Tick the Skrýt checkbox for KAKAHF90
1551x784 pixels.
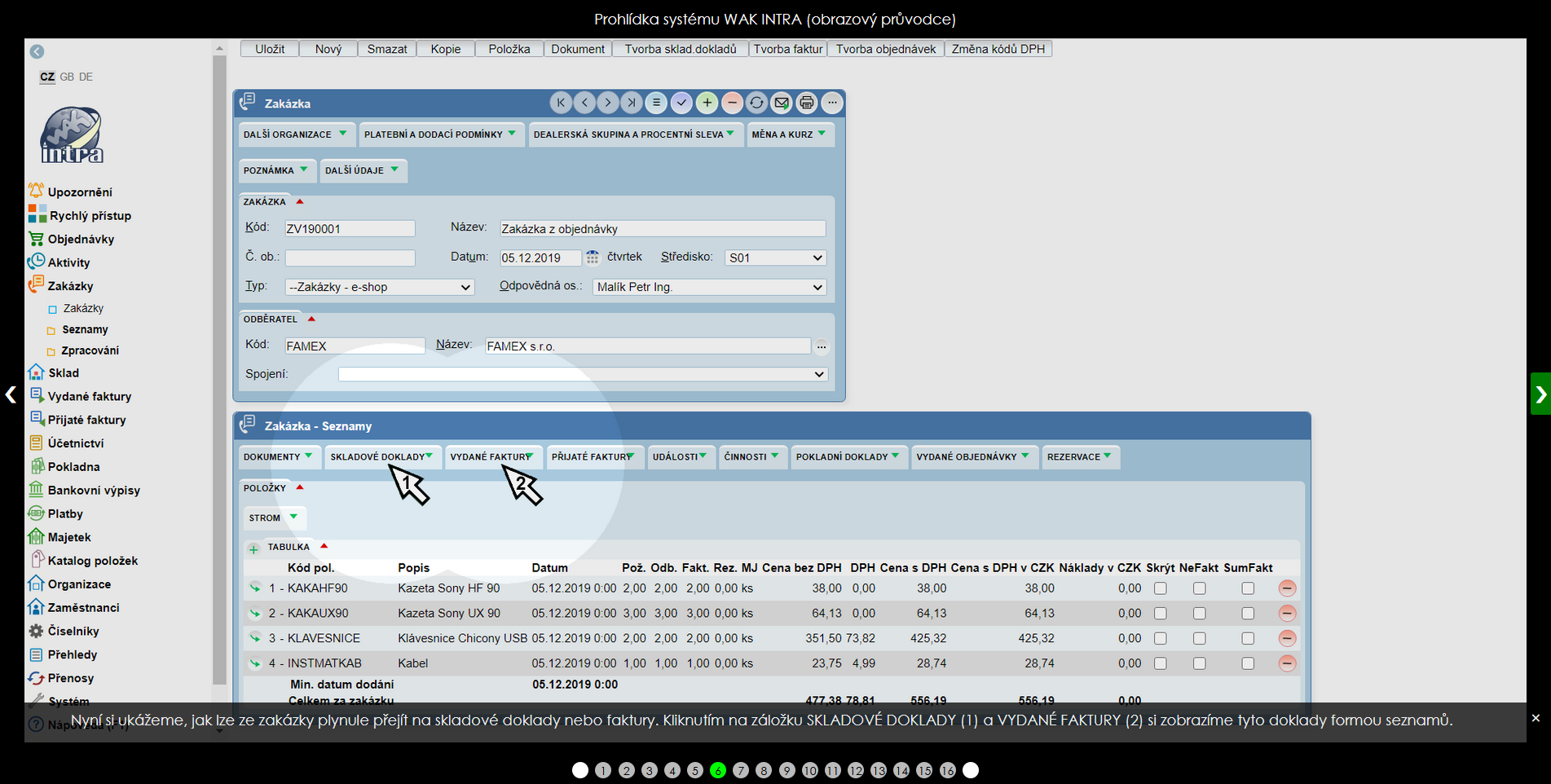point(1161,588)
